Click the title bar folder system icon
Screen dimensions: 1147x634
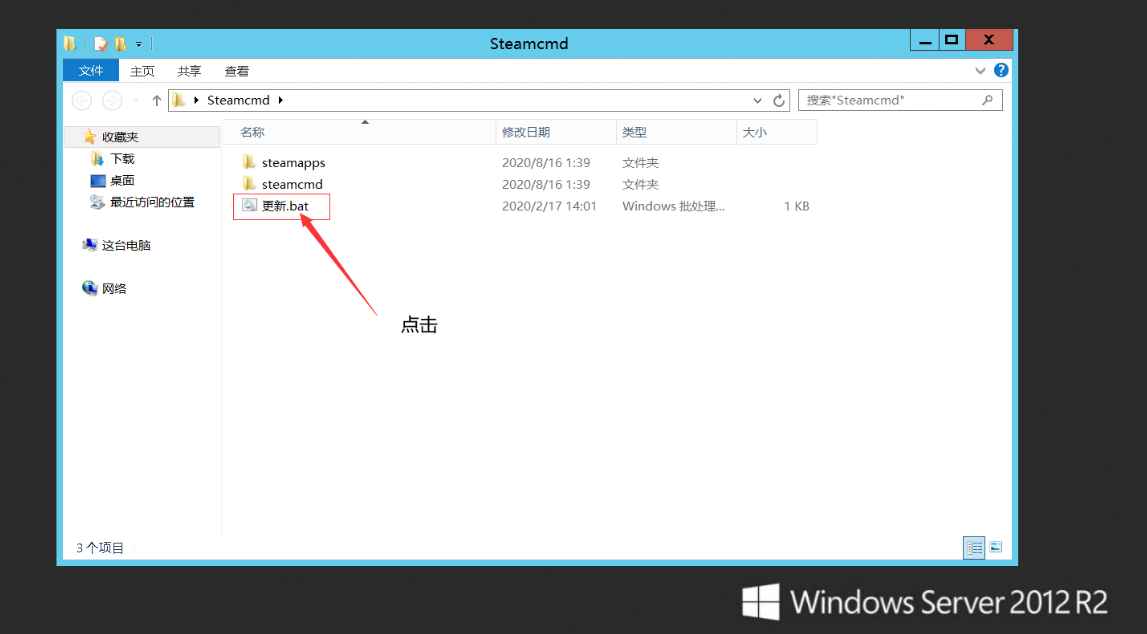[x=70, y=44]
